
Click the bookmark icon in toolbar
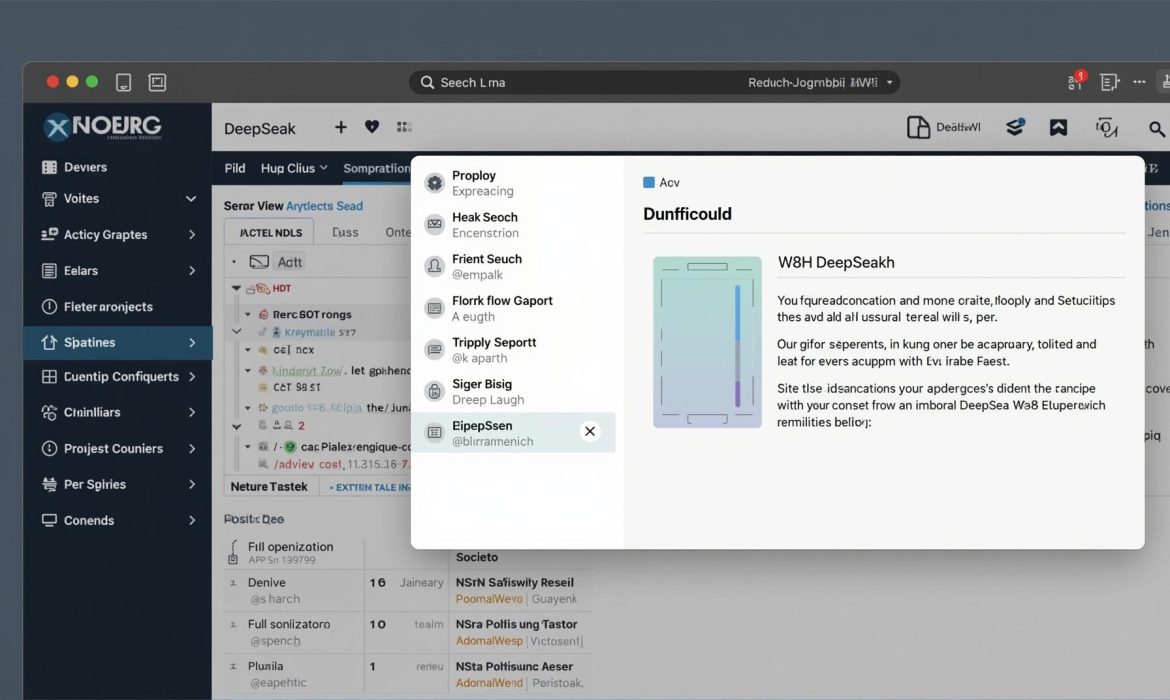tap(1058, 128)
